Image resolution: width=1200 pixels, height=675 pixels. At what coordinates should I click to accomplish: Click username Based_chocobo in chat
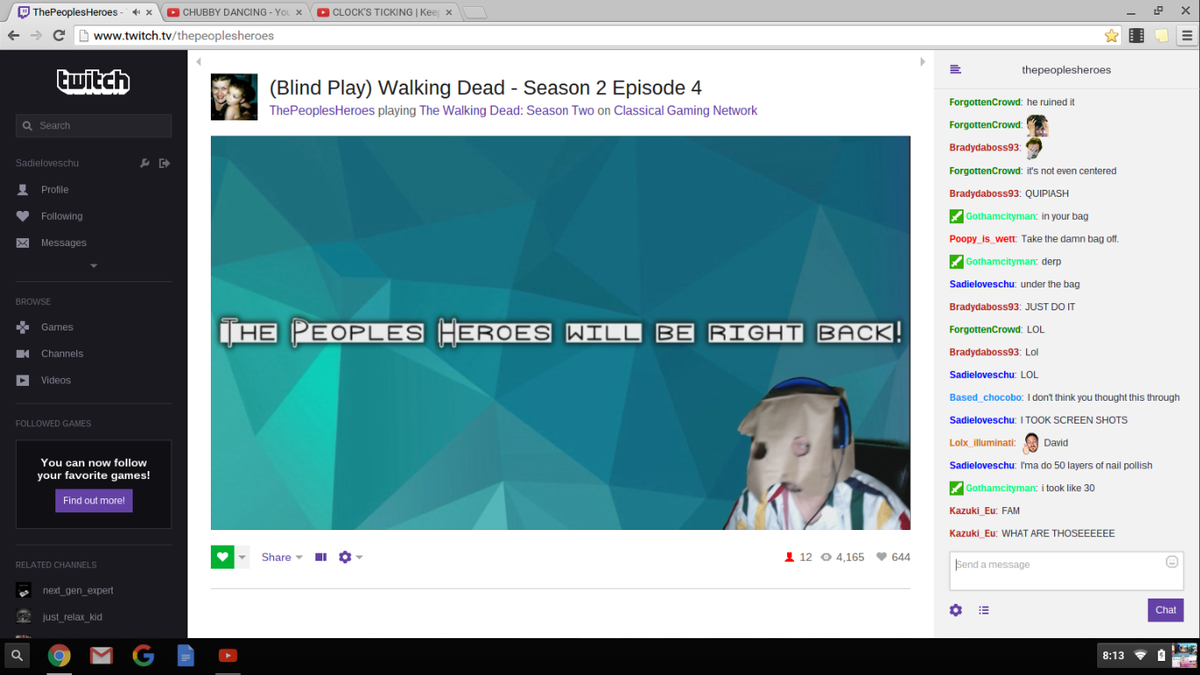(x=986, y=397)
